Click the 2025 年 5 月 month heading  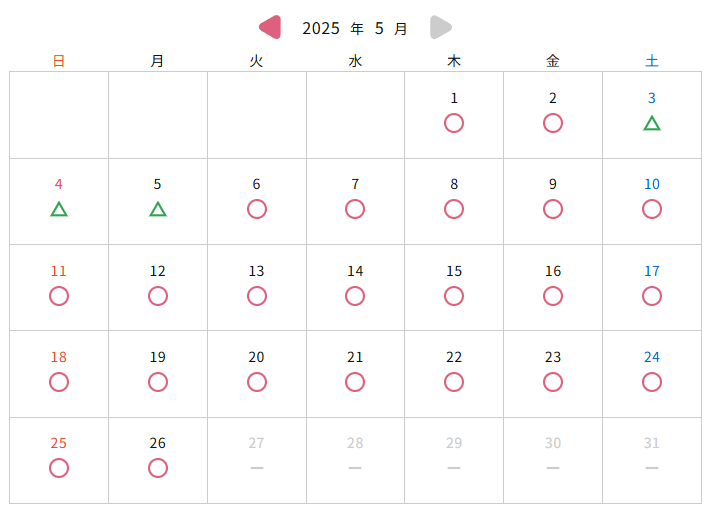tap(355, 28)
